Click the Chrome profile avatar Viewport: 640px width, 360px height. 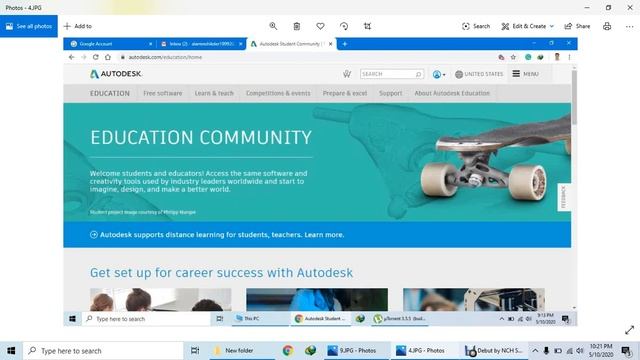click(557, 57)
